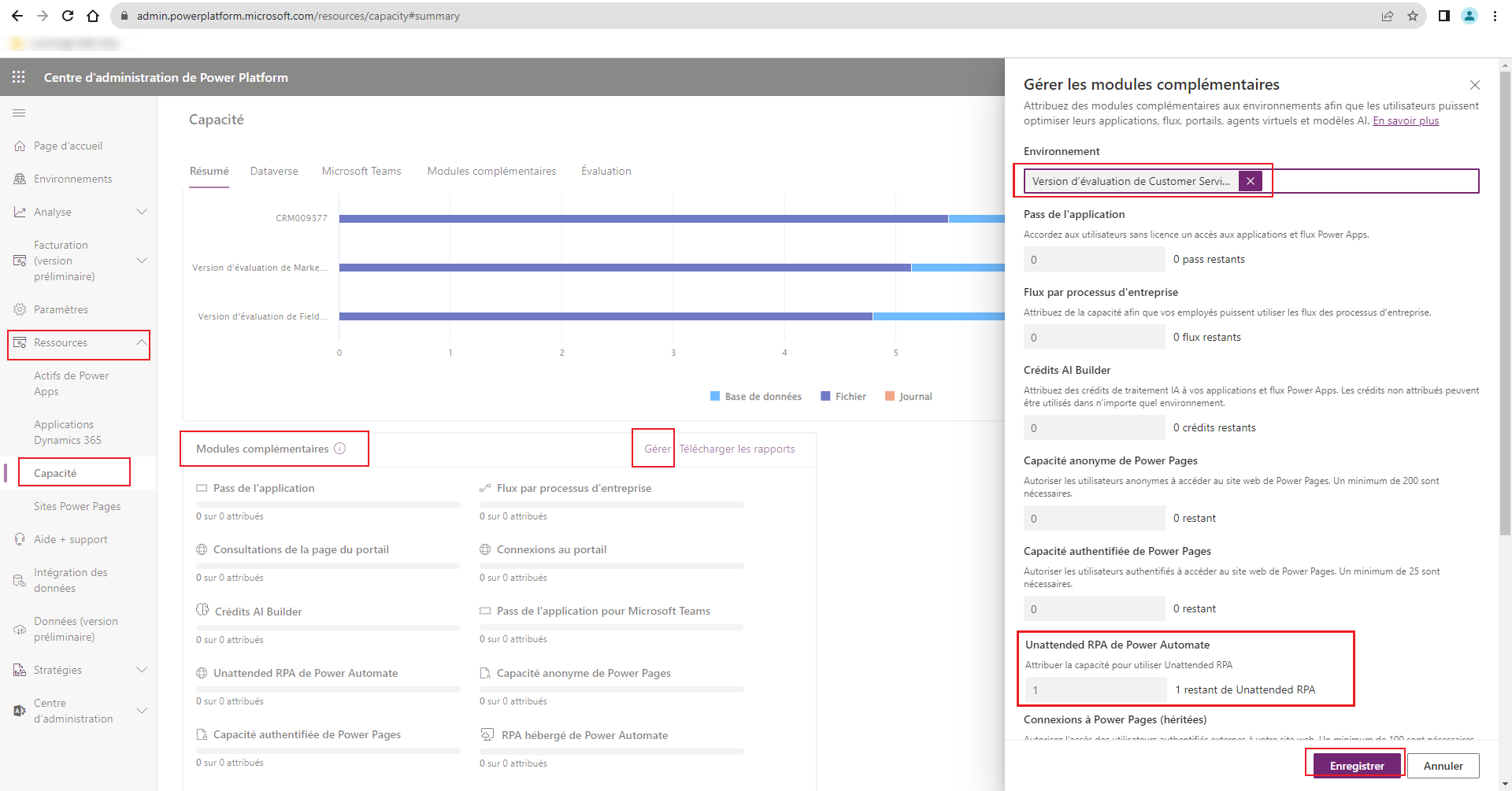Screen dimensions: 1512x791
Task: Click the Annuler button
Action: [x=1443, y=766]
